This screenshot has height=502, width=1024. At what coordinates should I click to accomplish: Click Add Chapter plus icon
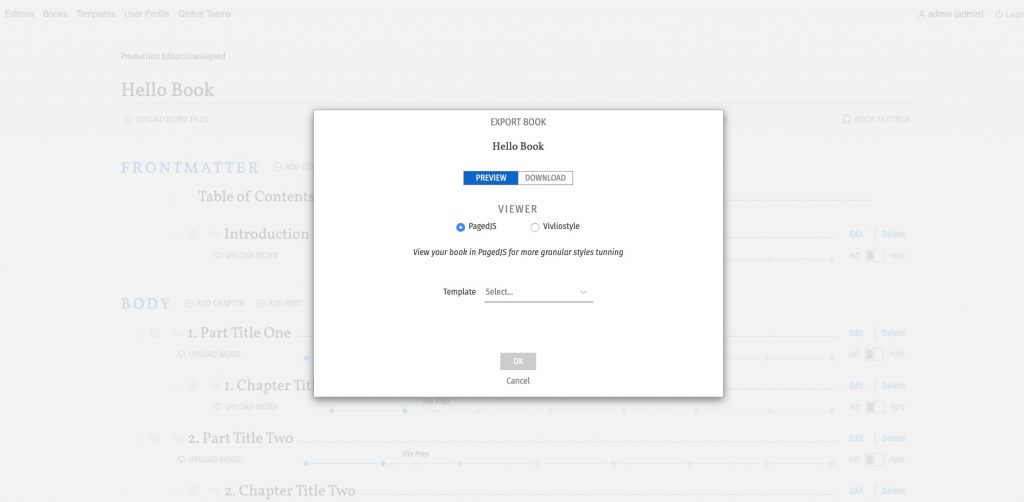point(189,304)
